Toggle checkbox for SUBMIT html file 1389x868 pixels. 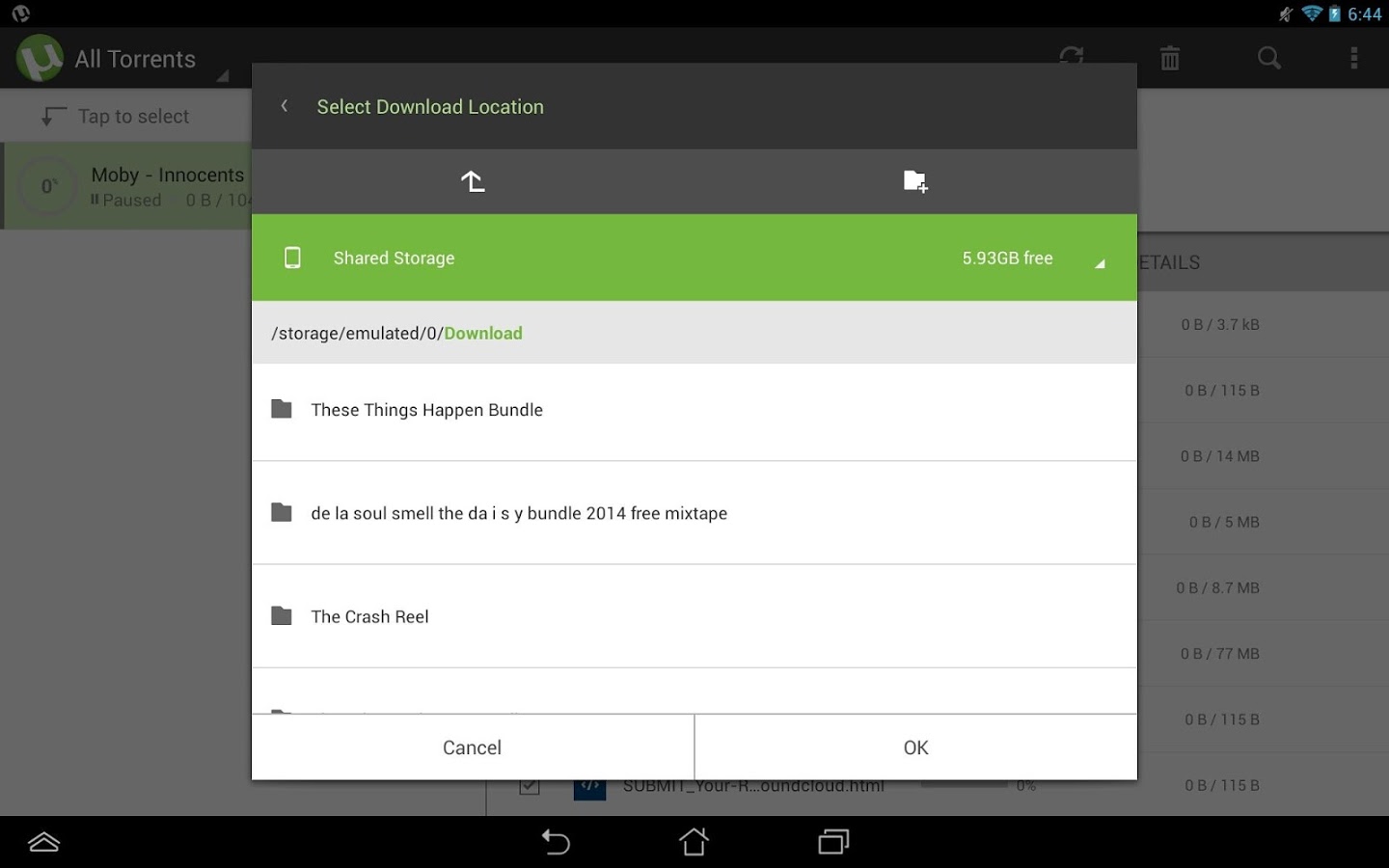(529, 786)
